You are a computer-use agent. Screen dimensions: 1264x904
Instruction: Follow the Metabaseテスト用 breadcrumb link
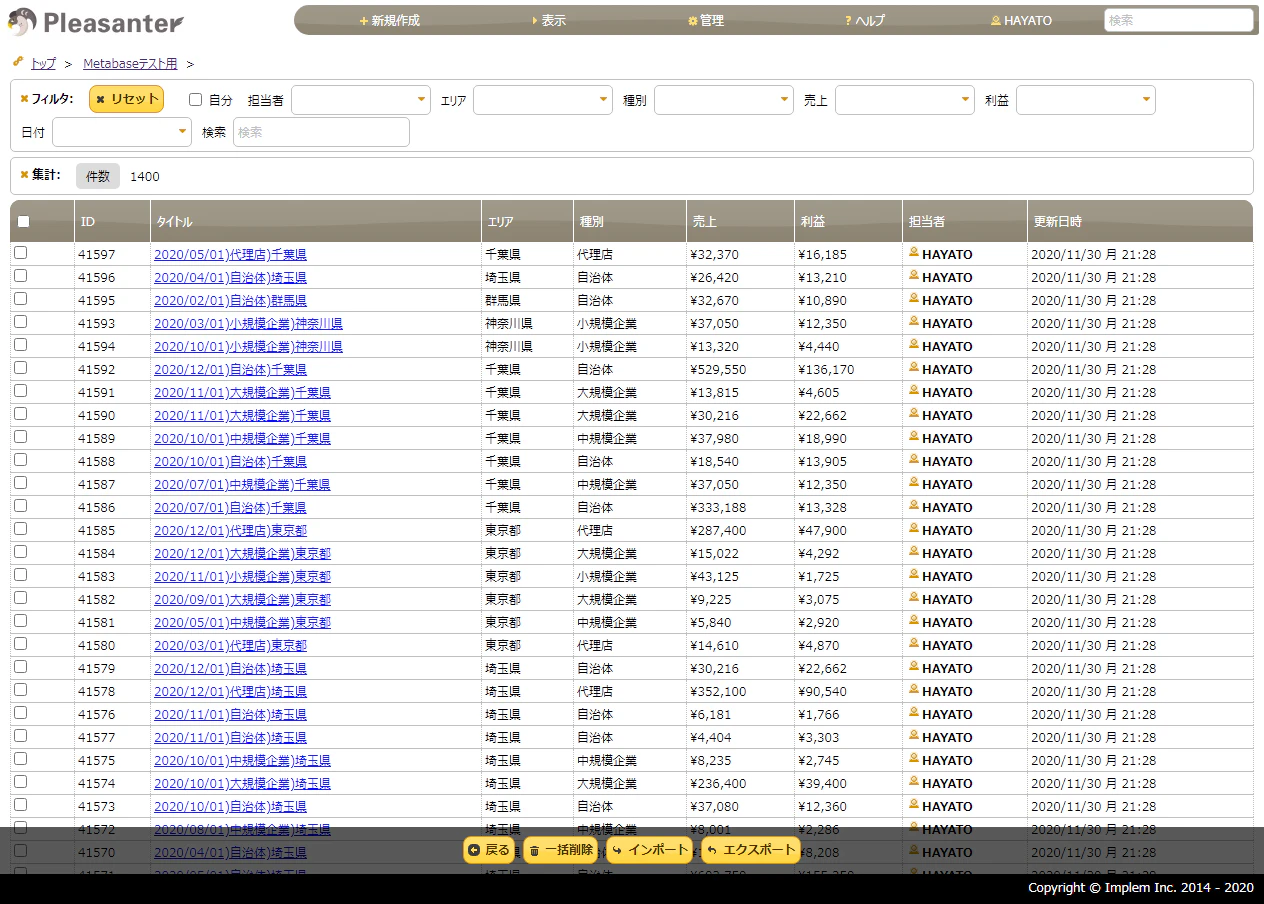(x=130, y=63)
